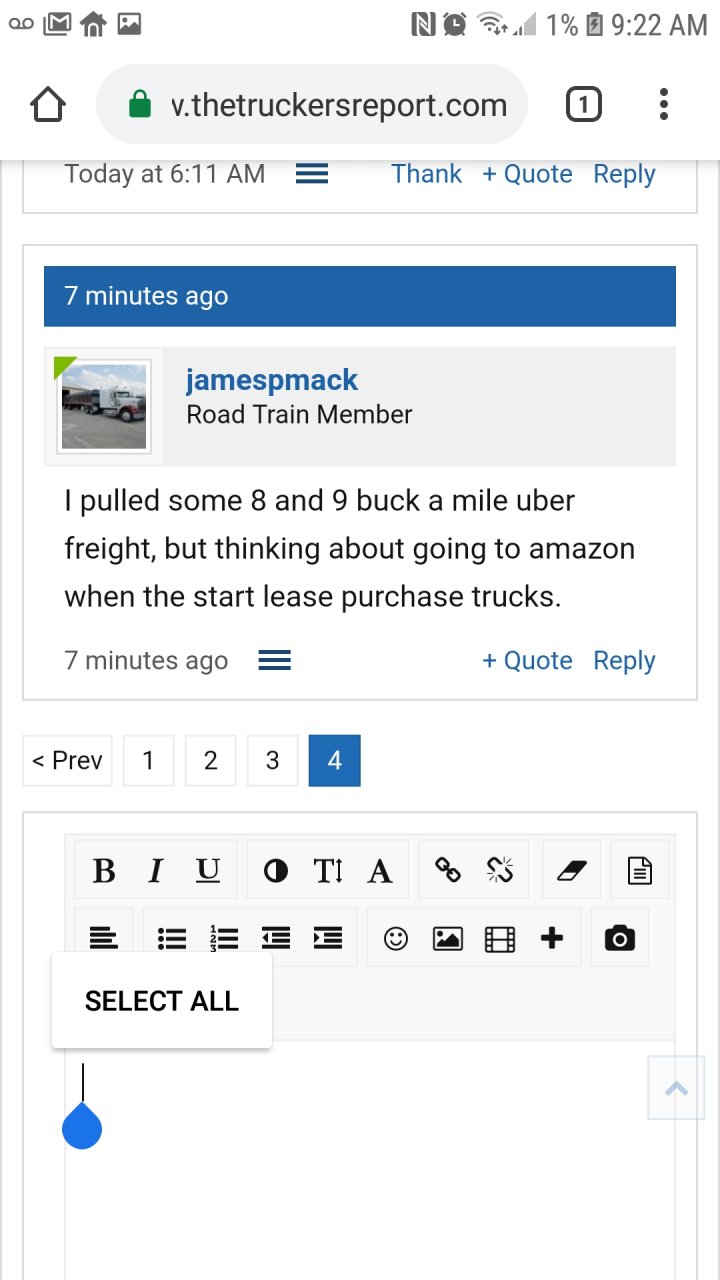Toggle bold text formatting

[x=104, y=871]
